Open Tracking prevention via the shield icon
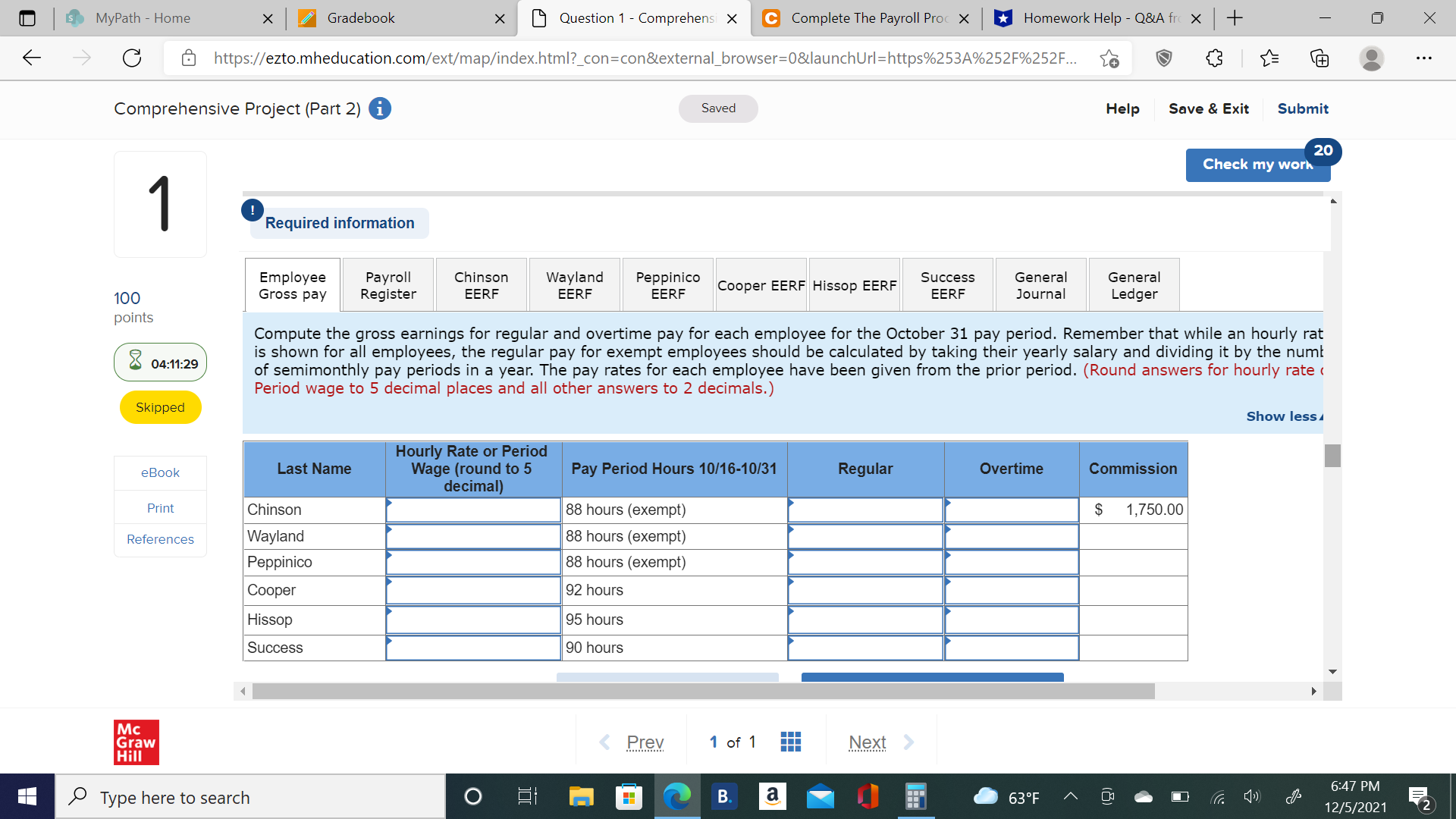This screenshot has width=1456, height=819. click(1164, 58)
